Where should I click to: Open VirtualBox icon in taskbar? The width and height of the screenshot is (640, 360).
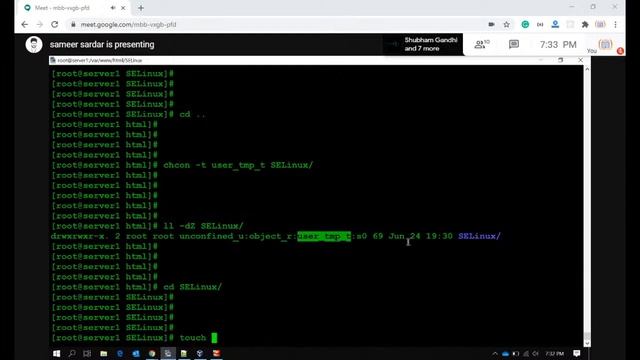200,353
